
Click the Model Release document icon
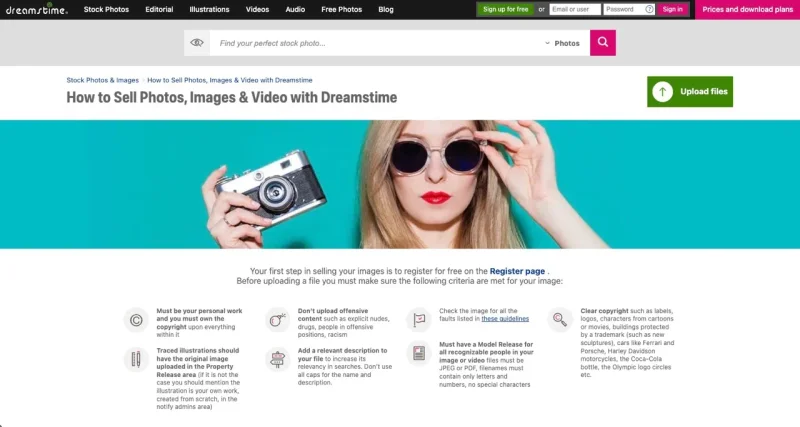[419, 353]
